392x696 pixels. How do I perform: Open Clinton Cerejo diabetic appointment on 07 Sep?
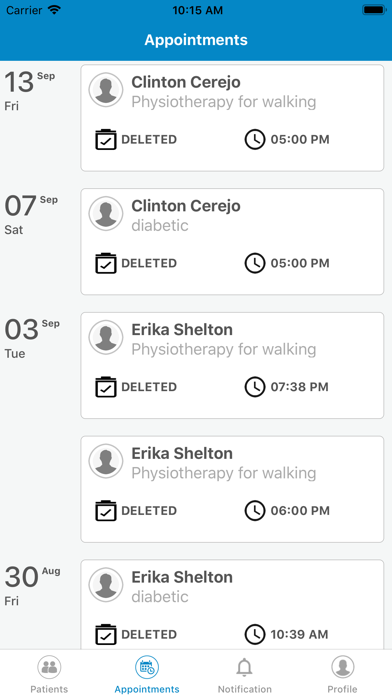tap(232, 241)
